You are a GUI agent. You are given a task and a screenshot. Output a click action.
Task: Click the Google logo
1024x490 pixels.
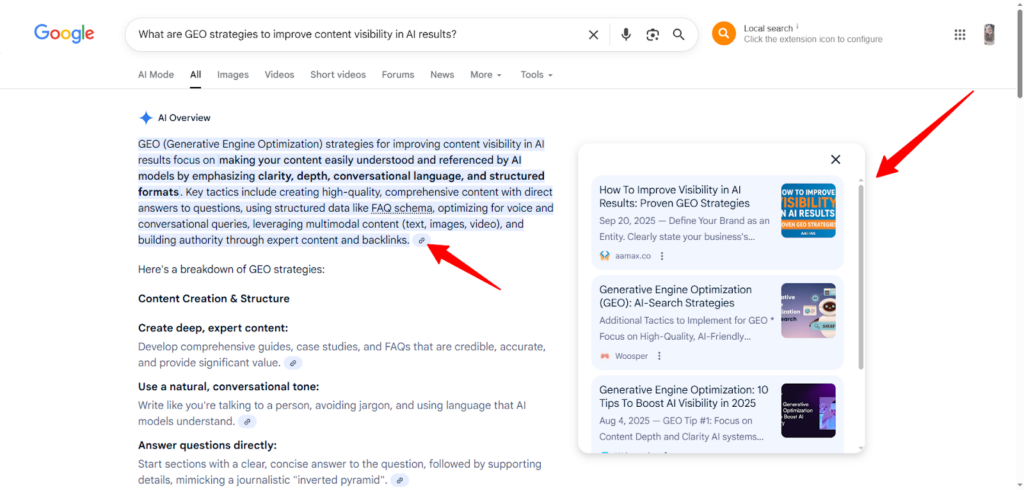(x=64, y=34)
